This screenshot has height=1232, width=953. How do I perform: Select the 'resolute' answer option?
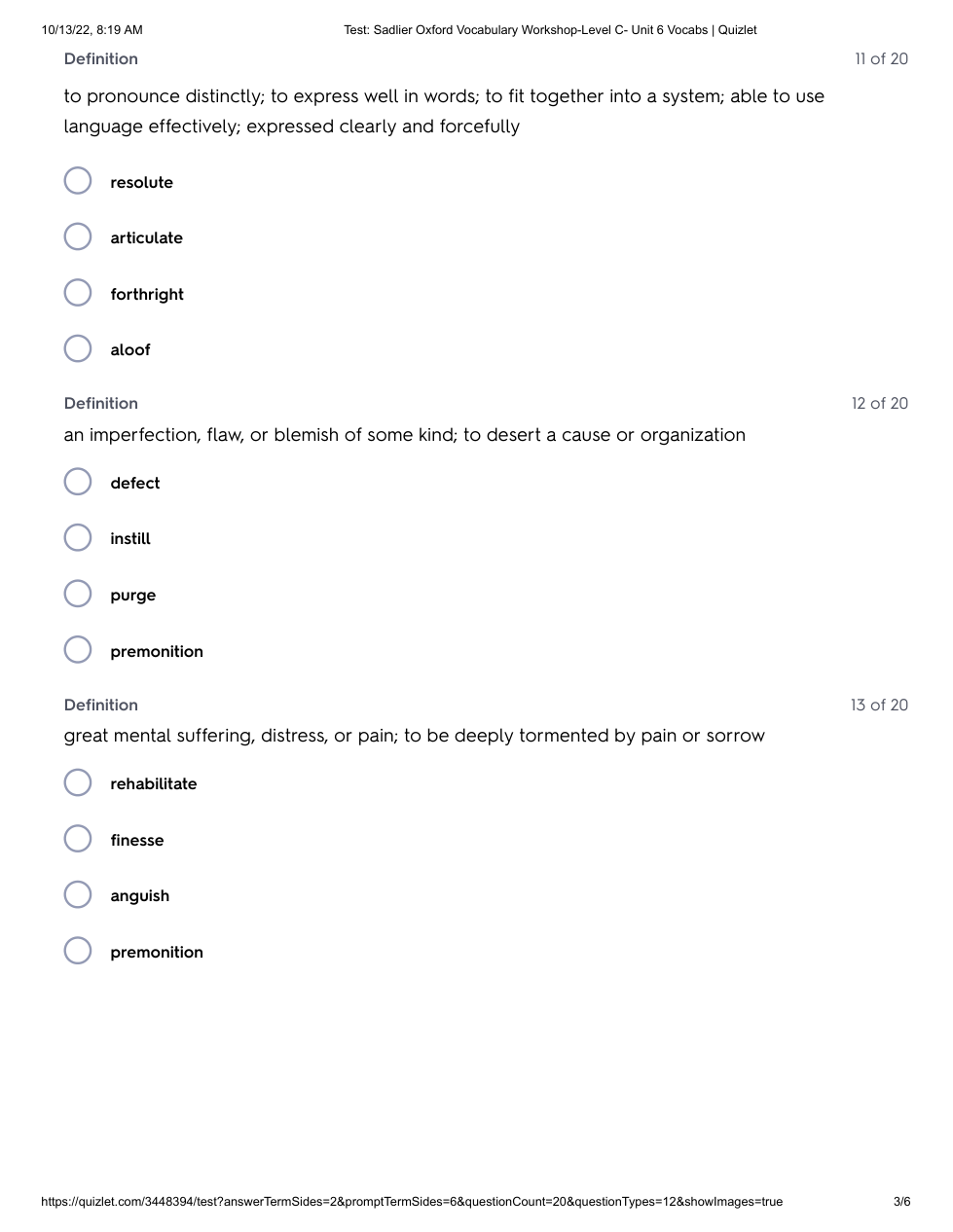click(x=78, y=181)
